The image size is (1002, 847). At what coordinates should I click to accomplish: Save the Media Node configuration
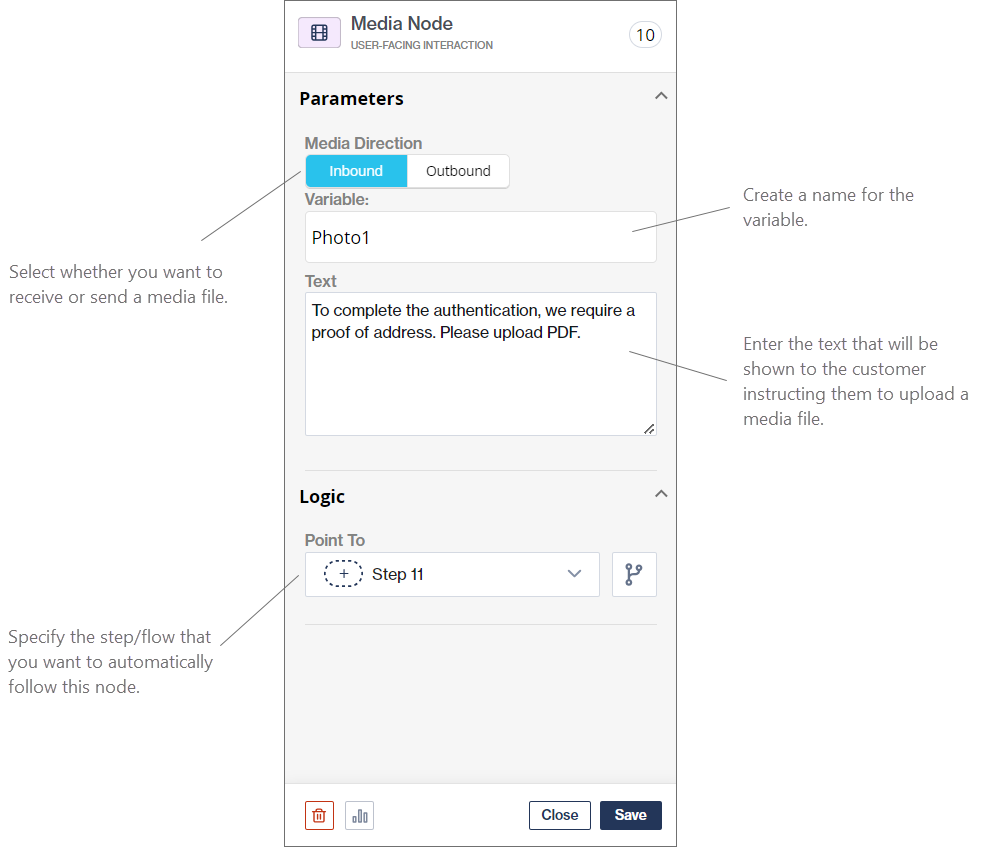tap(630, 815)
